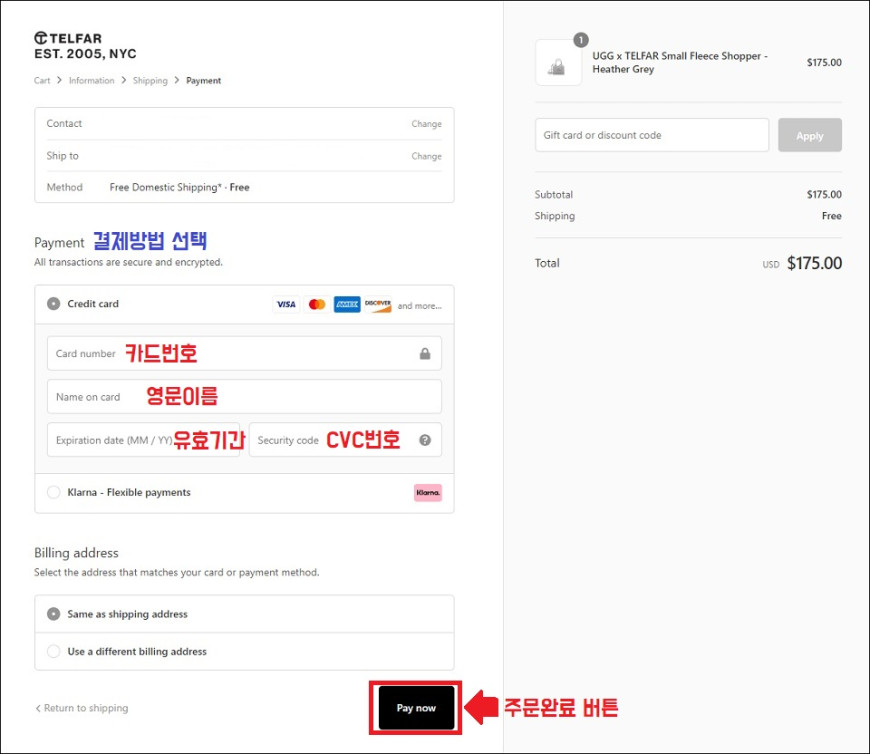870x754 pixels.
Task: Click the product name UGG x TELFAR Small Fleece Shopper
Action: (x=680, y=63)
